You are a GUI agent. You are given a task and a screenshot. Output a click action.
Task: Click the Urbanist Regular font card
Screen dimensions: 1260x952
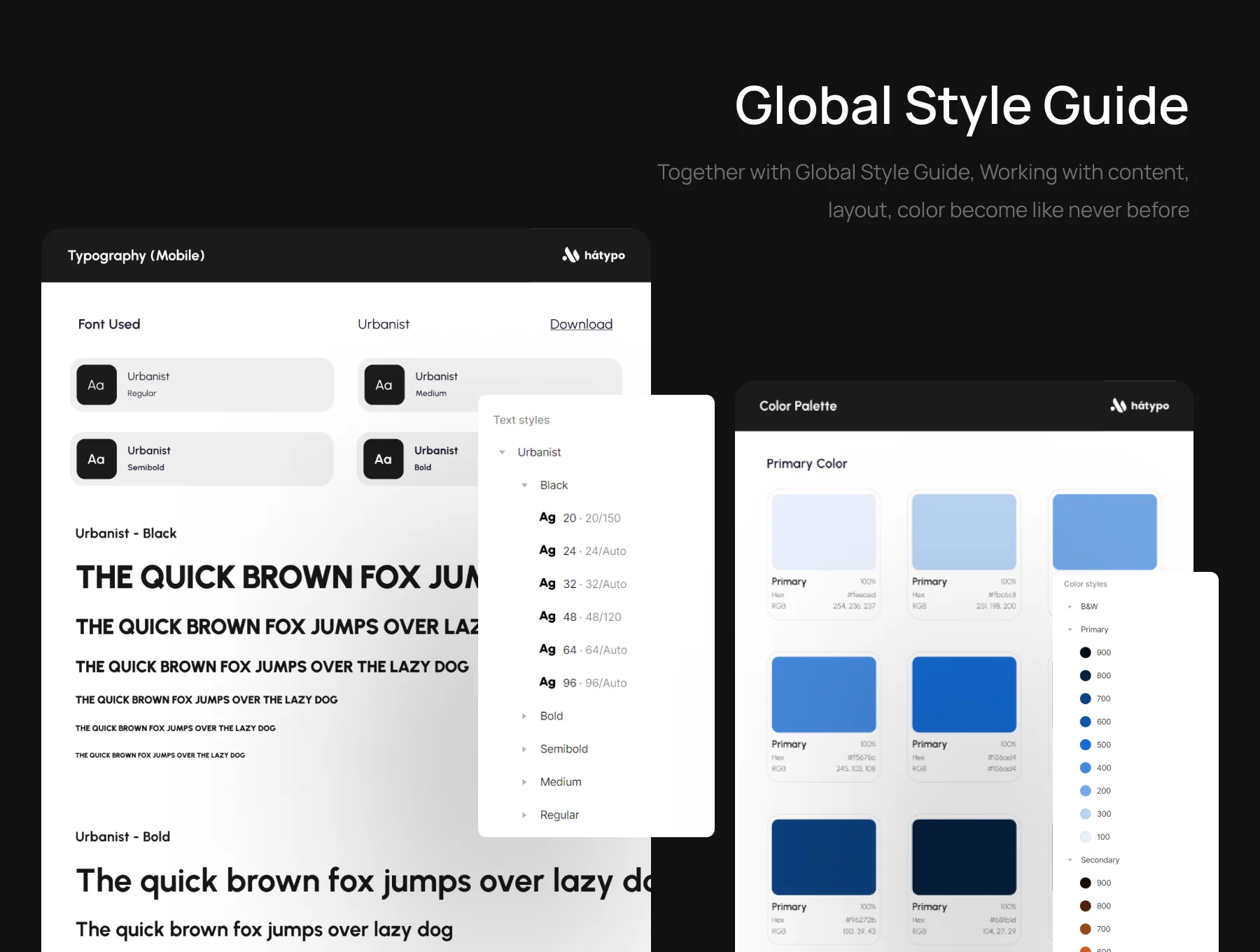(202, 385)
